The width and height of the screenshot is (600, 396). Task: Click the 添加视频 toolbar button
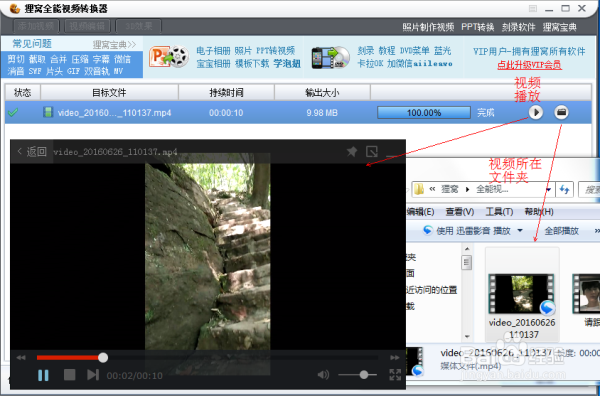(36, 26)
